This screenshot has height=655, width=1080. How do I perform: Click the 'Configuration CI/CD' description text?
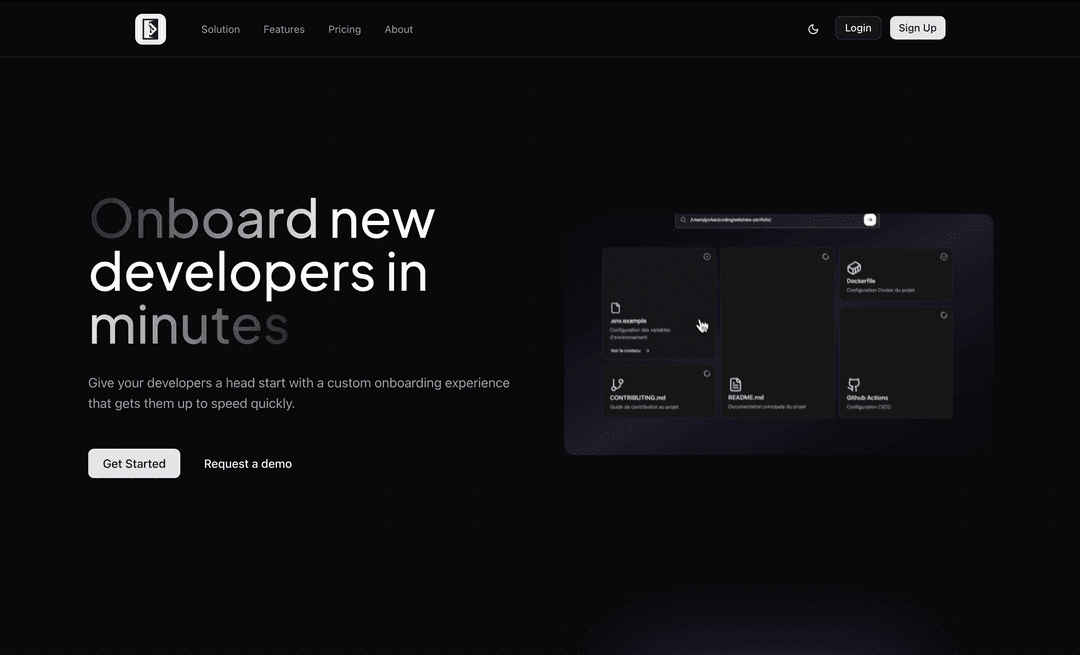[869, 407]
